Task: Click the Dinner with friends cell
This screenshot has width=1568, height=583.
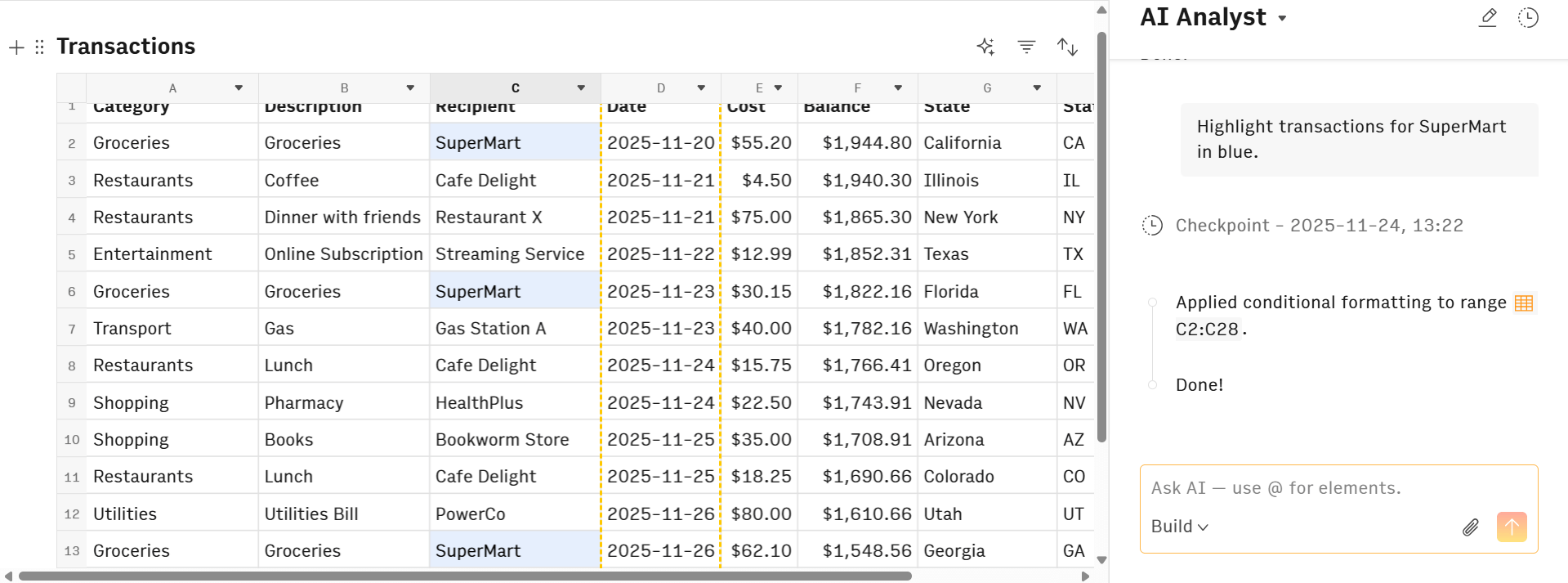Action: point(343,217)
